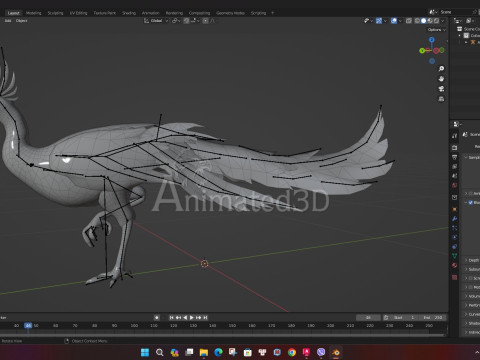Toggle proportional editing in header
The height and width of the screenshot is (360, 480).
click(205, 21)
